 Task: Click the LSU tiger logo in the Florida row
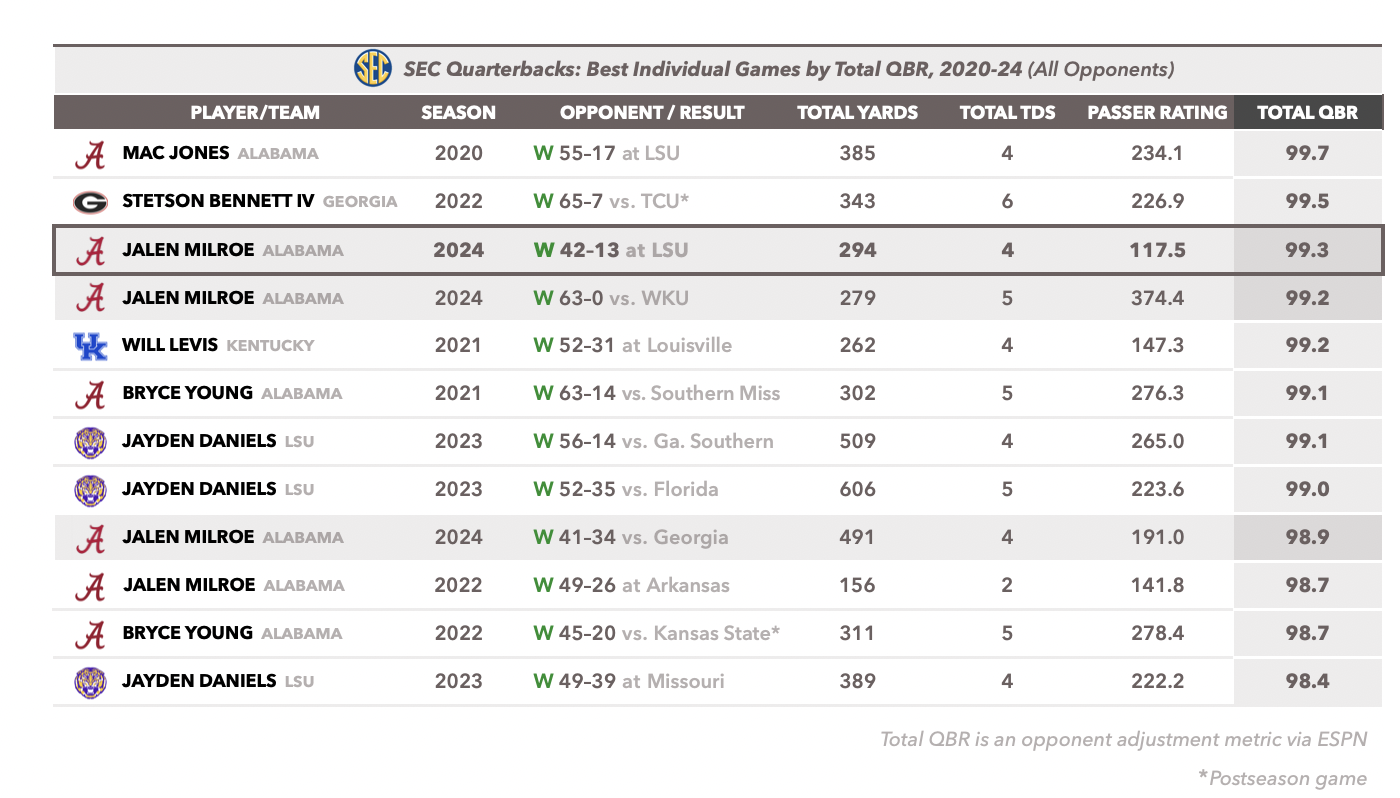click(91, 490)
